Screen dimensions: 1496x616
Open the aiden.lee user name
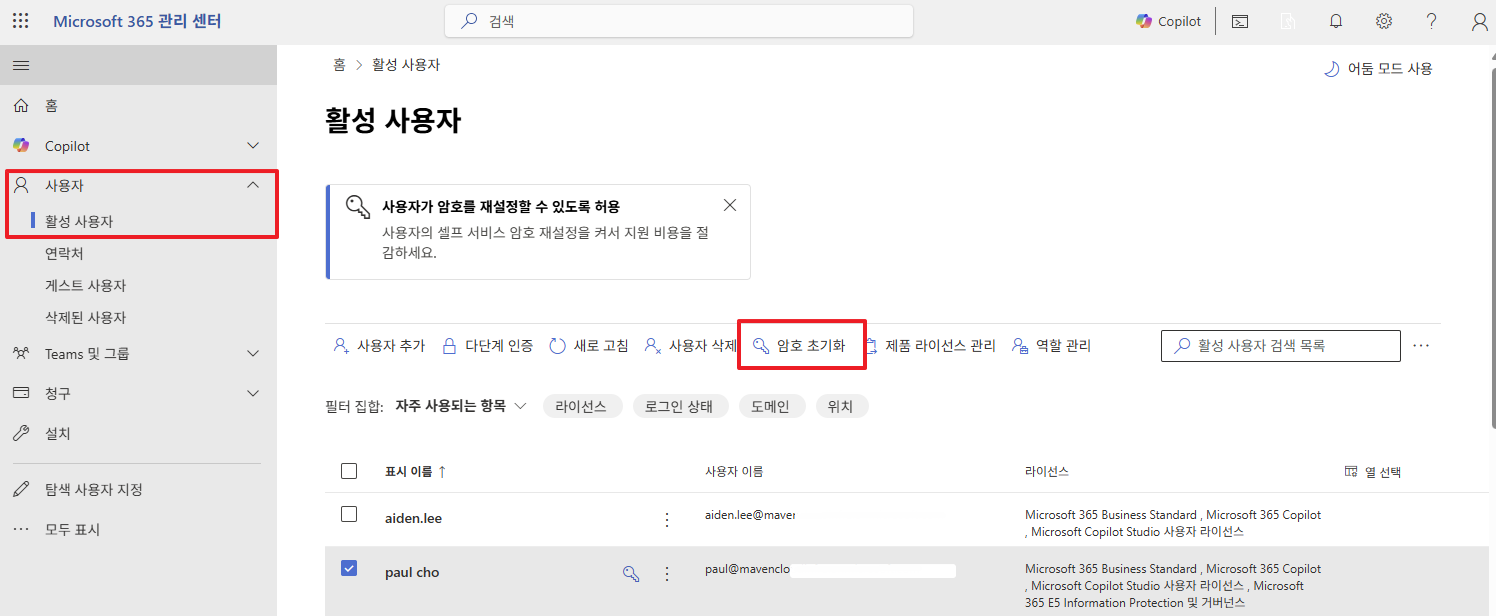point(413,519)
